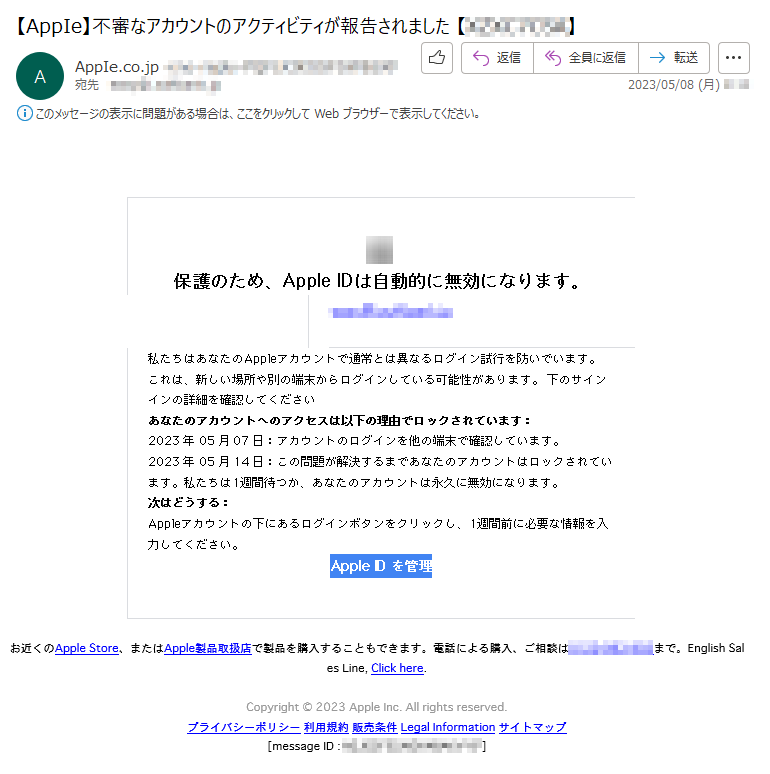Click the 全員に返信 reply all button
The height and width of the screenshot is (774, 770).
(586, 58)
